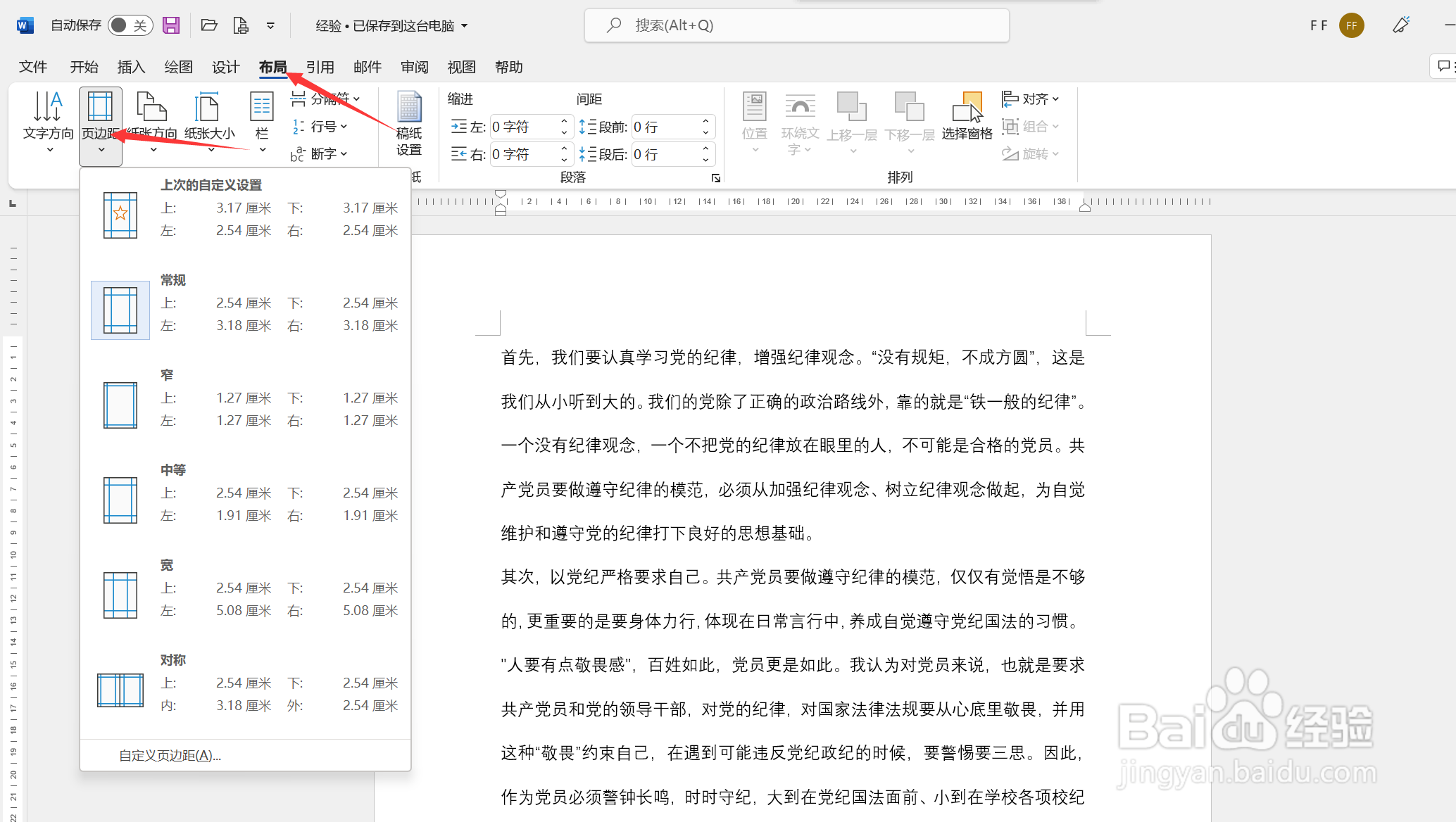Click the search box 搜索(Alt+Q)
The height and width of the screenshot is (822, 1456).
tap(796, 25)
